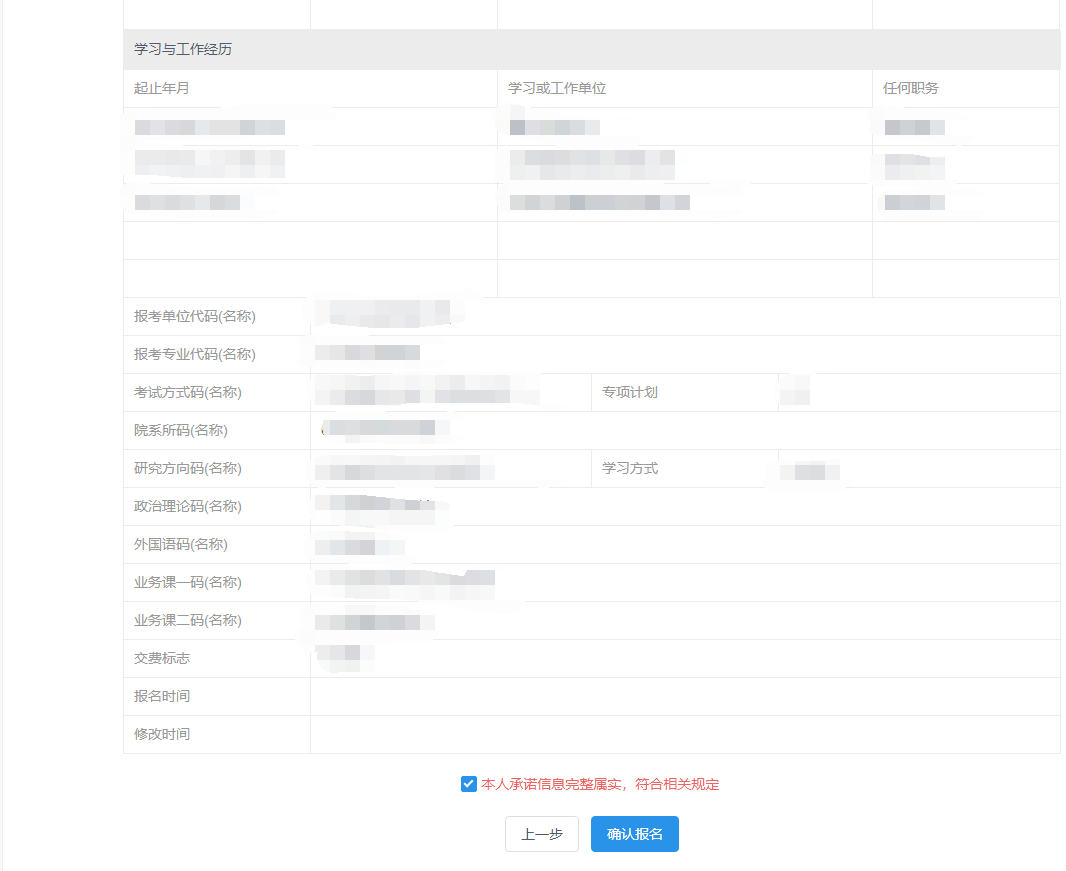Click the 外国语码(名称) label
This screenshot has height=871, width=1066.
pos(181,545)
